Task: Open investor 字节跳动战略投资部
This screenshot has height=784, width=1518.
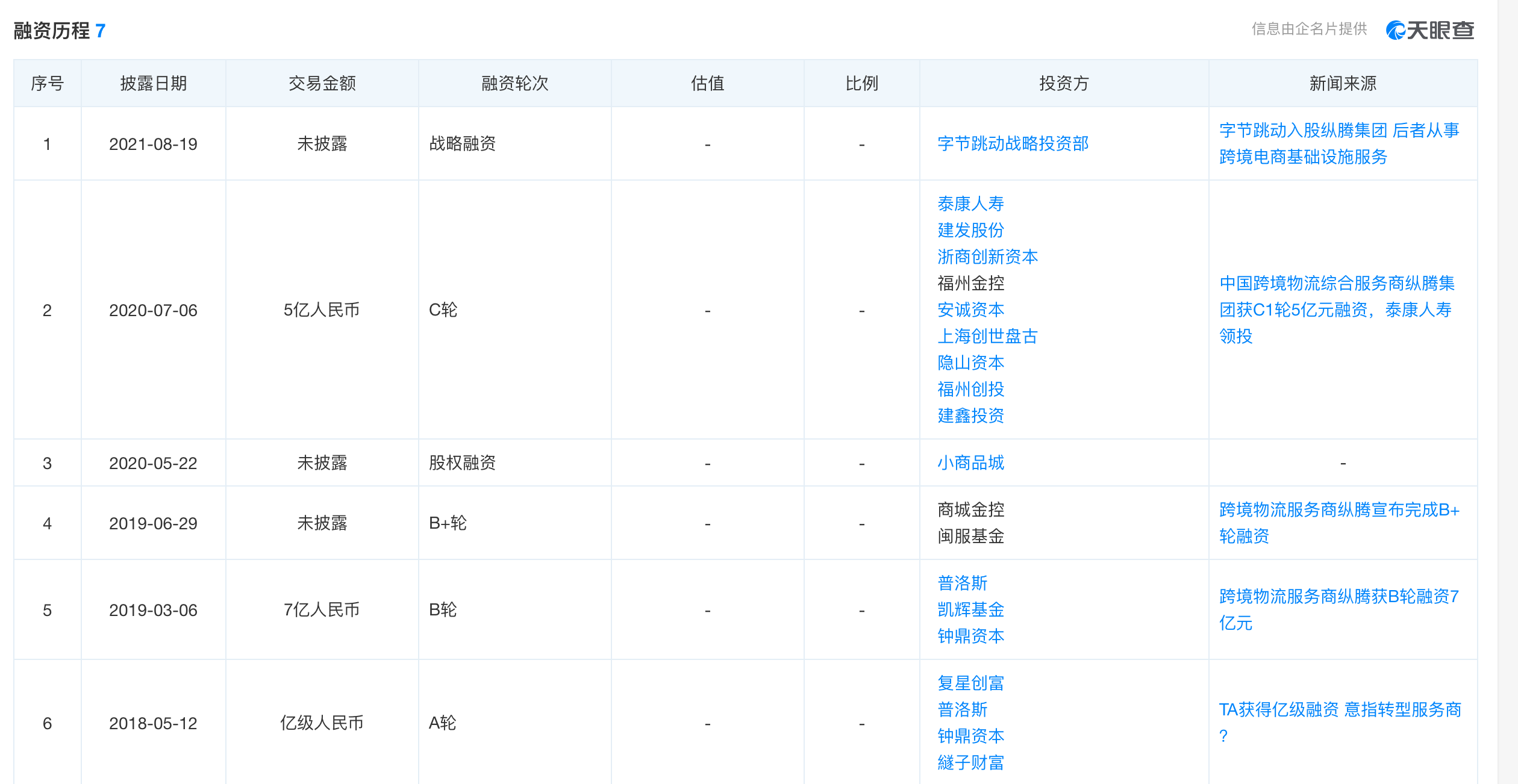Action: (x=1013, y=144)
